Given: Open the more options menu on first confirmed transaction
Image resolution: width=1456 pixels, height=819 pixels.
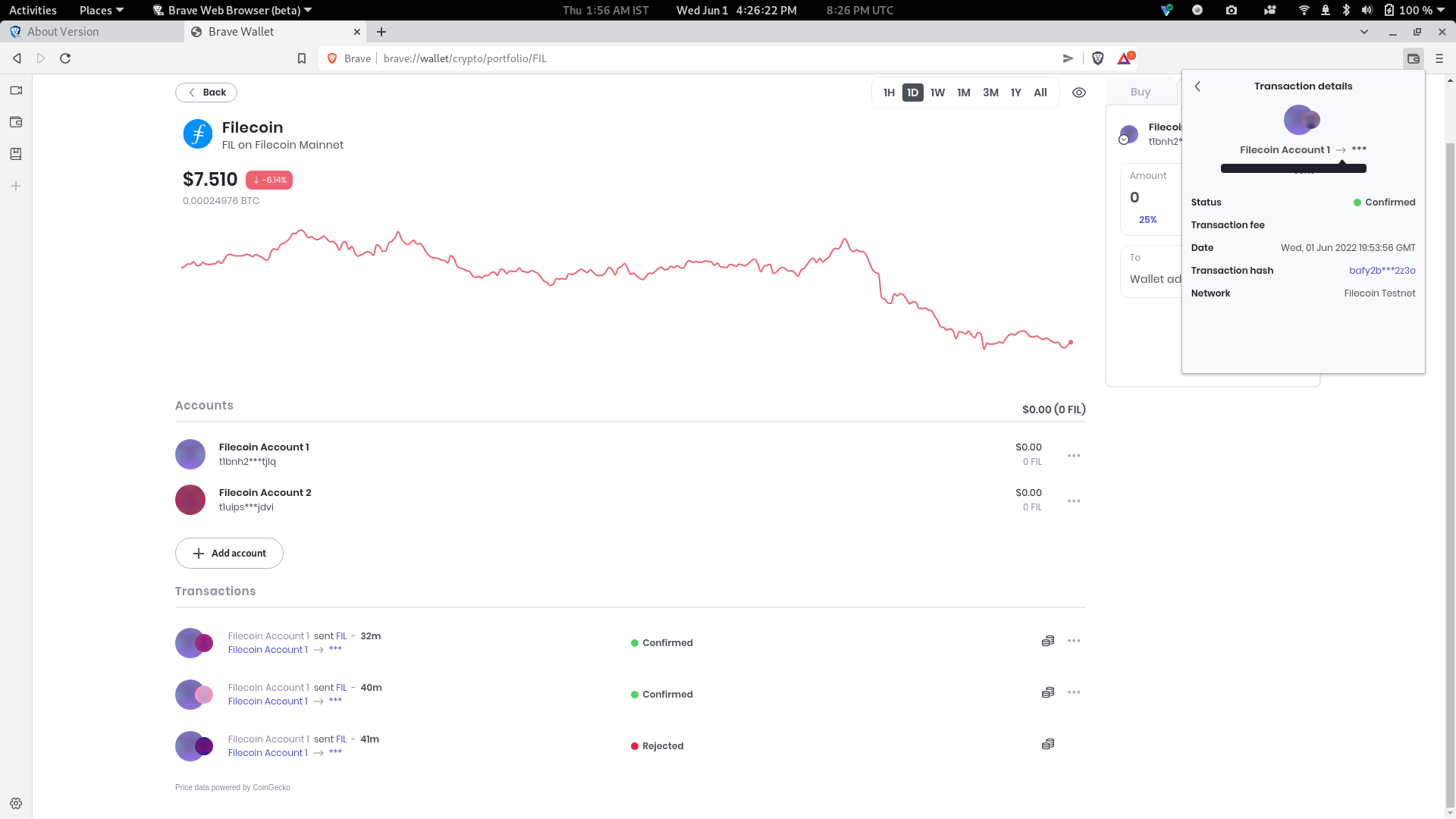Looking at the screenshot, I should click(x=1075, y=640).
